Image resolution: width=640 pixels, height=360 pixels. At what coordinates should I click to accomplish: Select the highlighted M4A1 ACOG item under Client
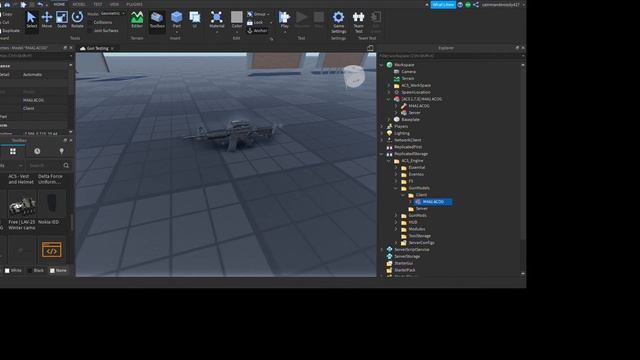pos(433,202)
